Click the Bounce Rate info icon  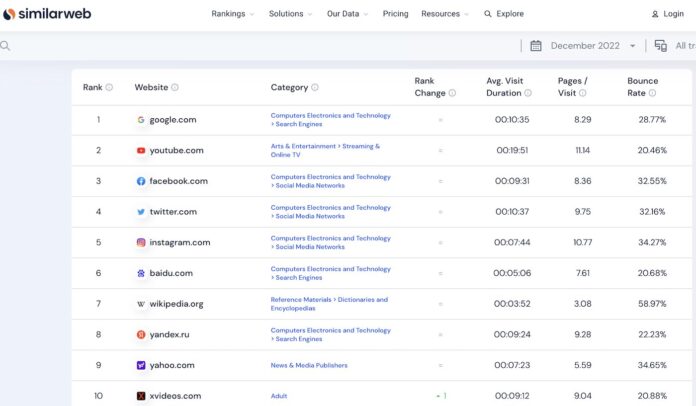tap(652, 93)
